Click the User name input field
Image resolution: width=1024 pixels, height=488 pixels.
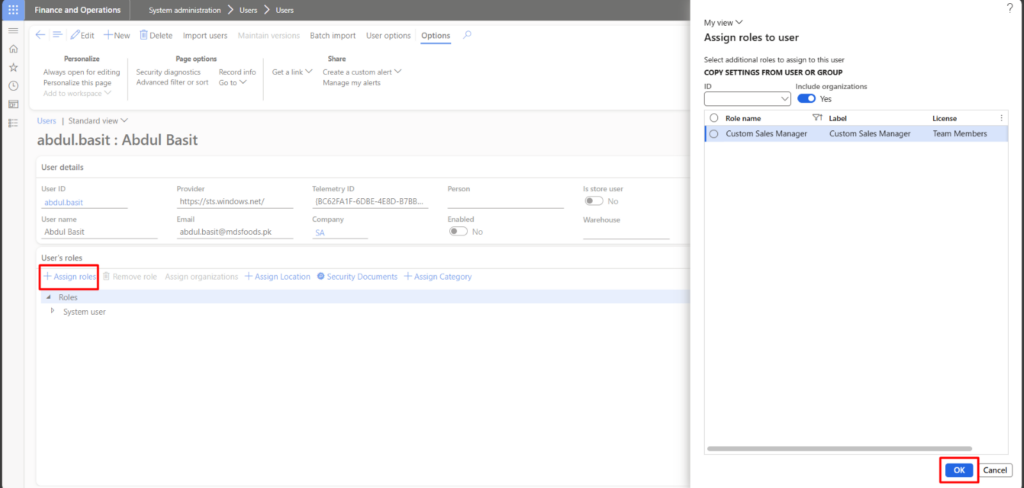[99, 232]
